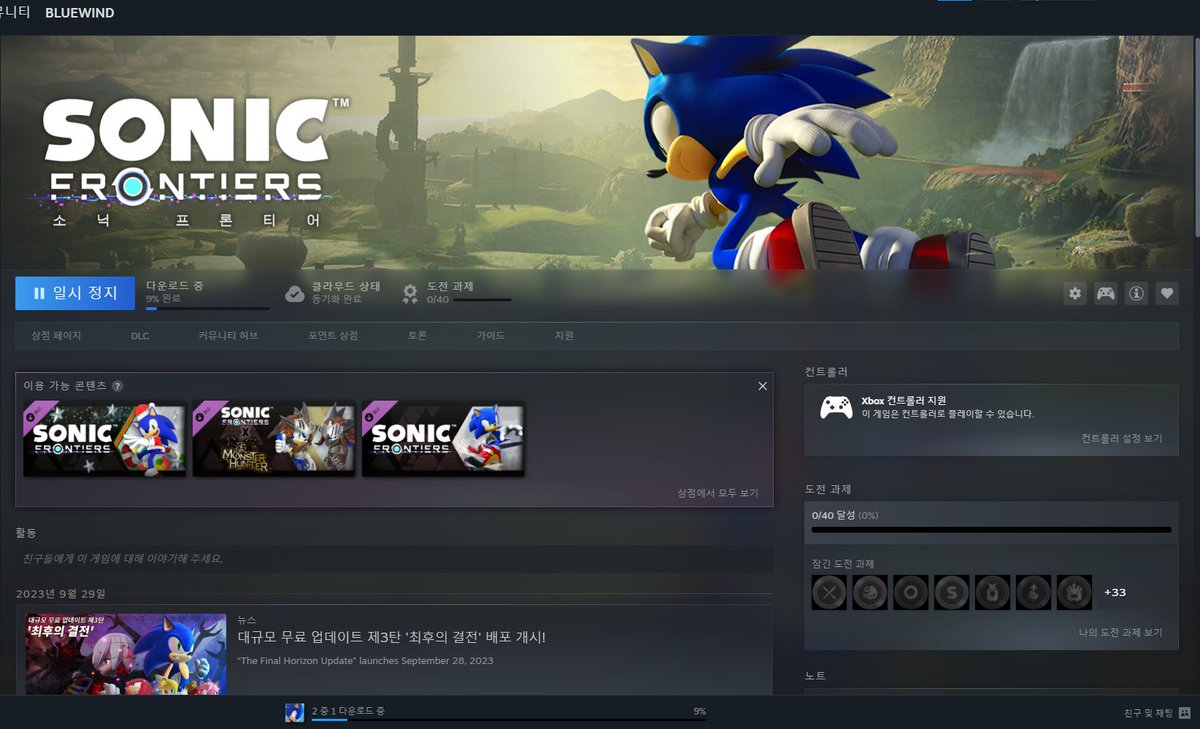This screenshot has width=1200, height=729.
Task: Open controller layout icon near settings gear
Action: (1105, 294)
